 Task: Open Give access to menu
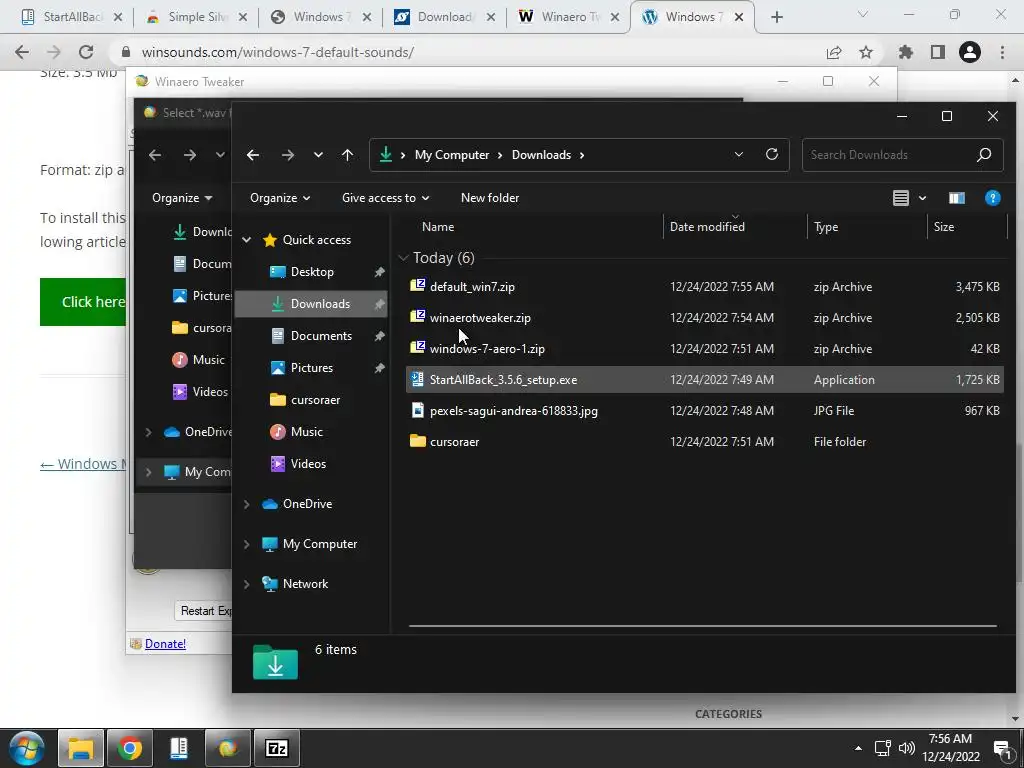coord(385,198)
